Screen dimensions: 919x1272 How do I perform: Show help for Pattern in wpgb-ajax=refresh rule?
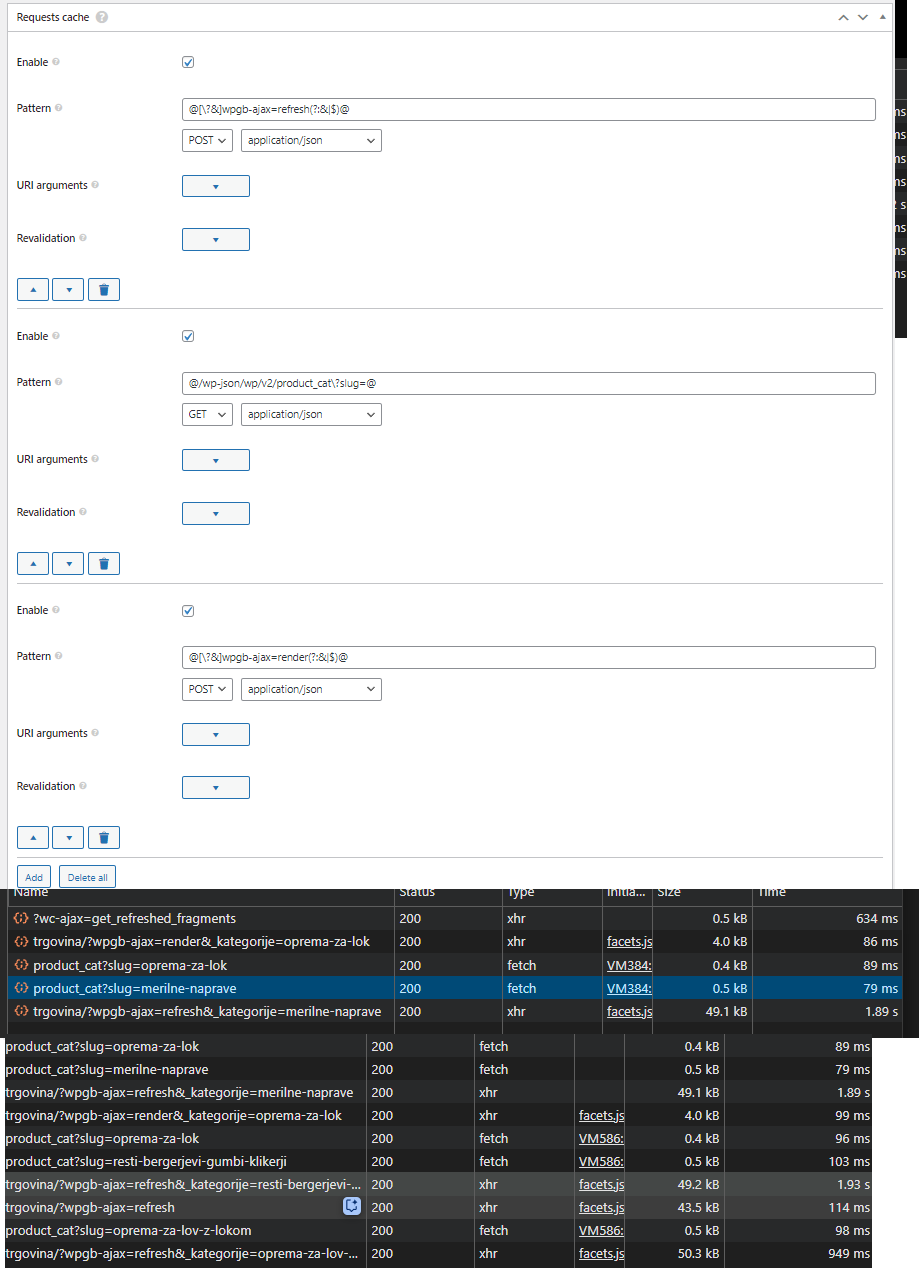click(x=59, y=108)
